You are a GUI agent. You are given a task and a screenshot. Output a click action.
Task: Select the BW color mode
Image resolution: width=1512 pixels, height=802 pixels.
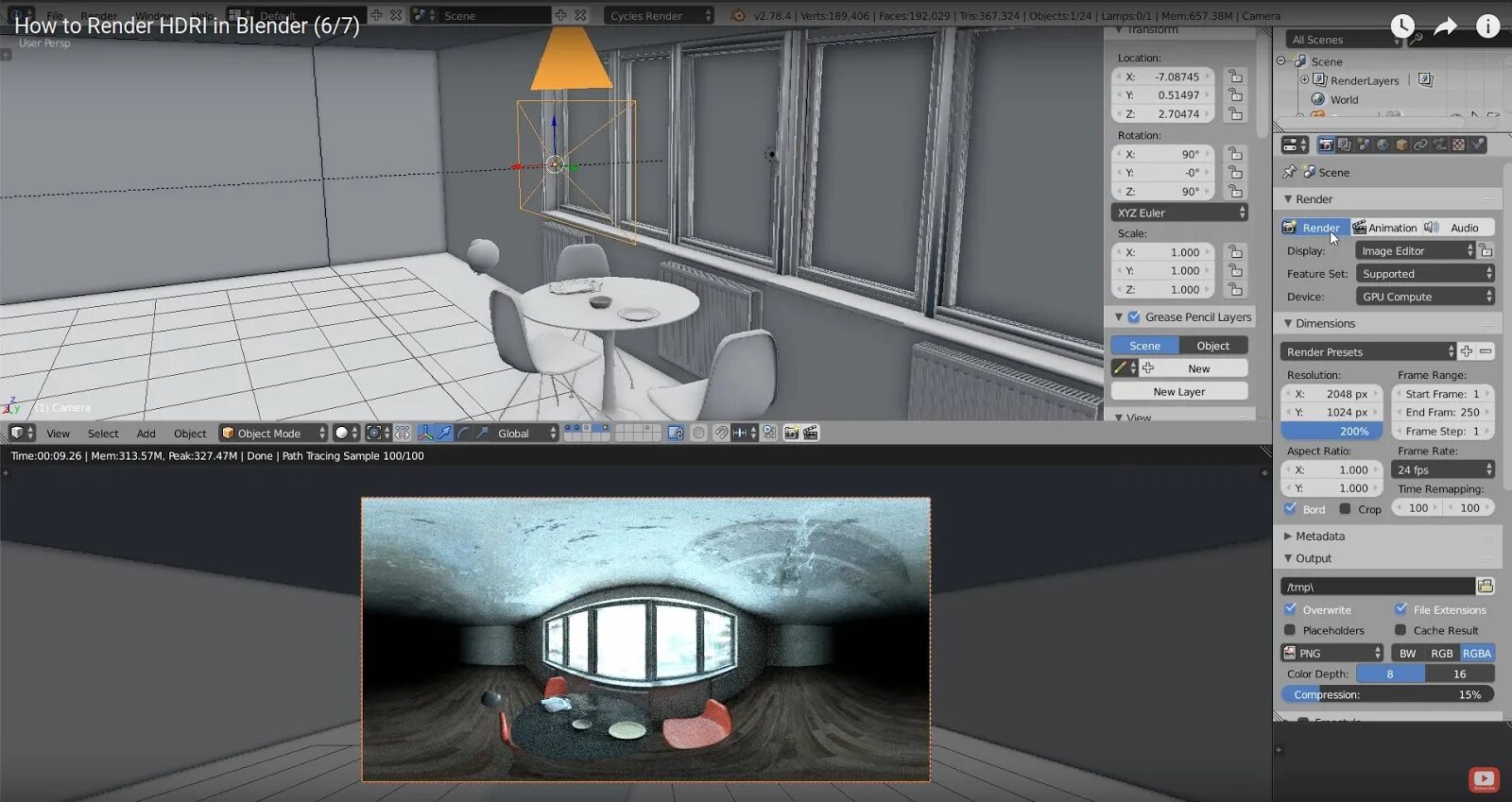coord(1408,653)
